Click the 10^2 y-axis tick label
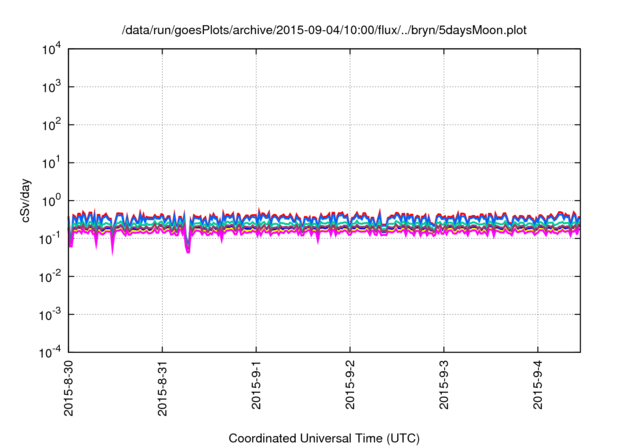The image size is (640, 448). pos(51,125)
